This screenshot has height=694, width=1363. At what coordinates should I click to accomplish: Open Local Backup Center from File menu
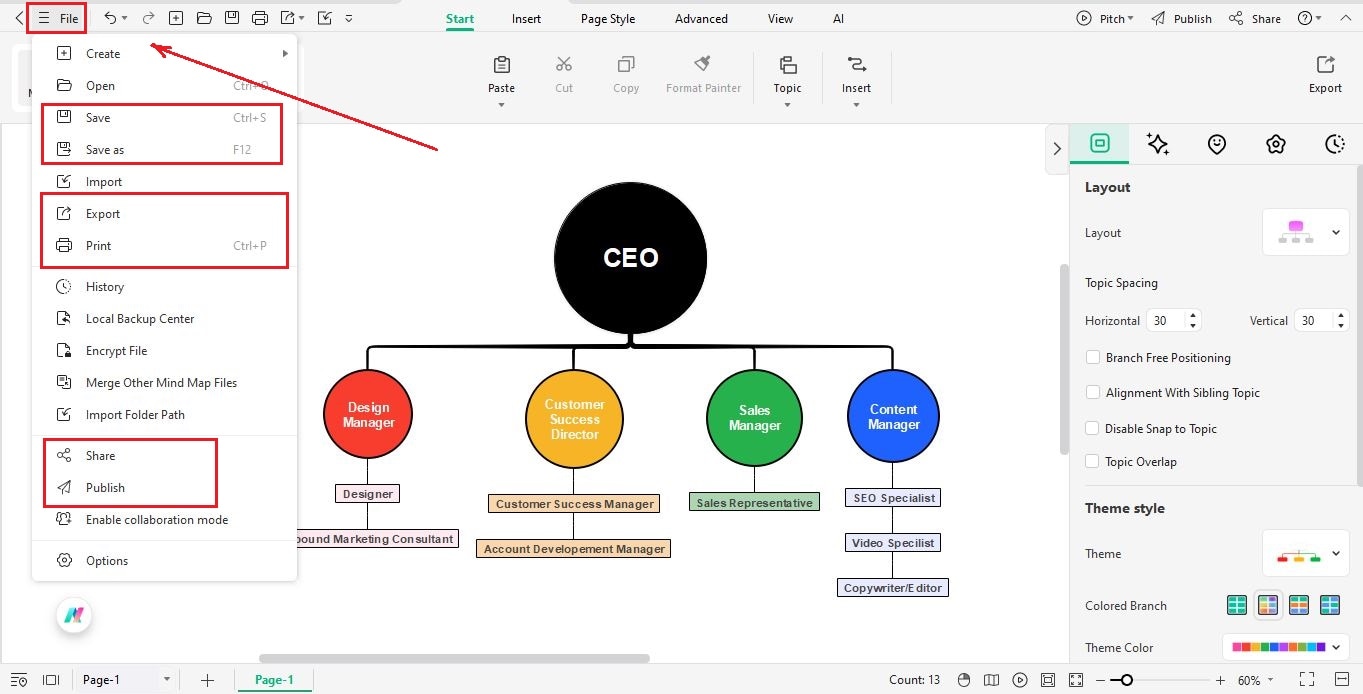(x=140, y=318)
